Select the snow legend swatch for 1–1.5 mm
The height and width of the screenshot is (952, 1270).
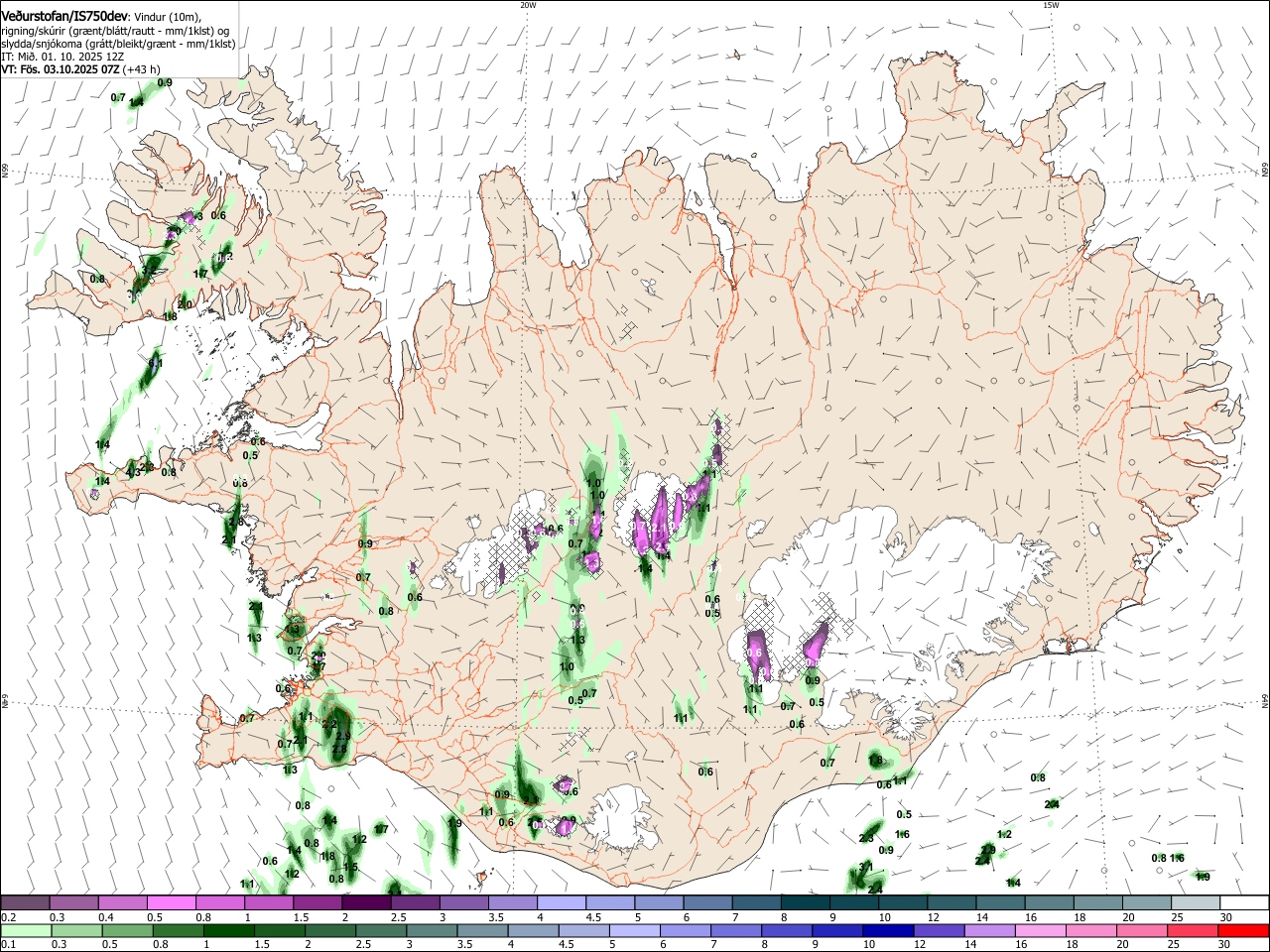click(x=269, y=903)
